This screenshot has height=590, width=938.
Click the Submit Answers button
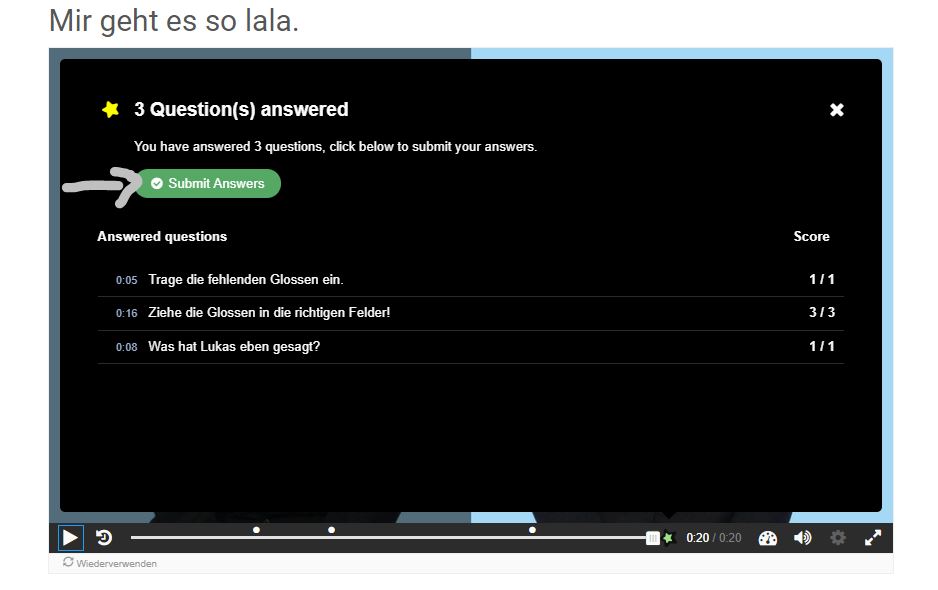click(x=208, y=184)
